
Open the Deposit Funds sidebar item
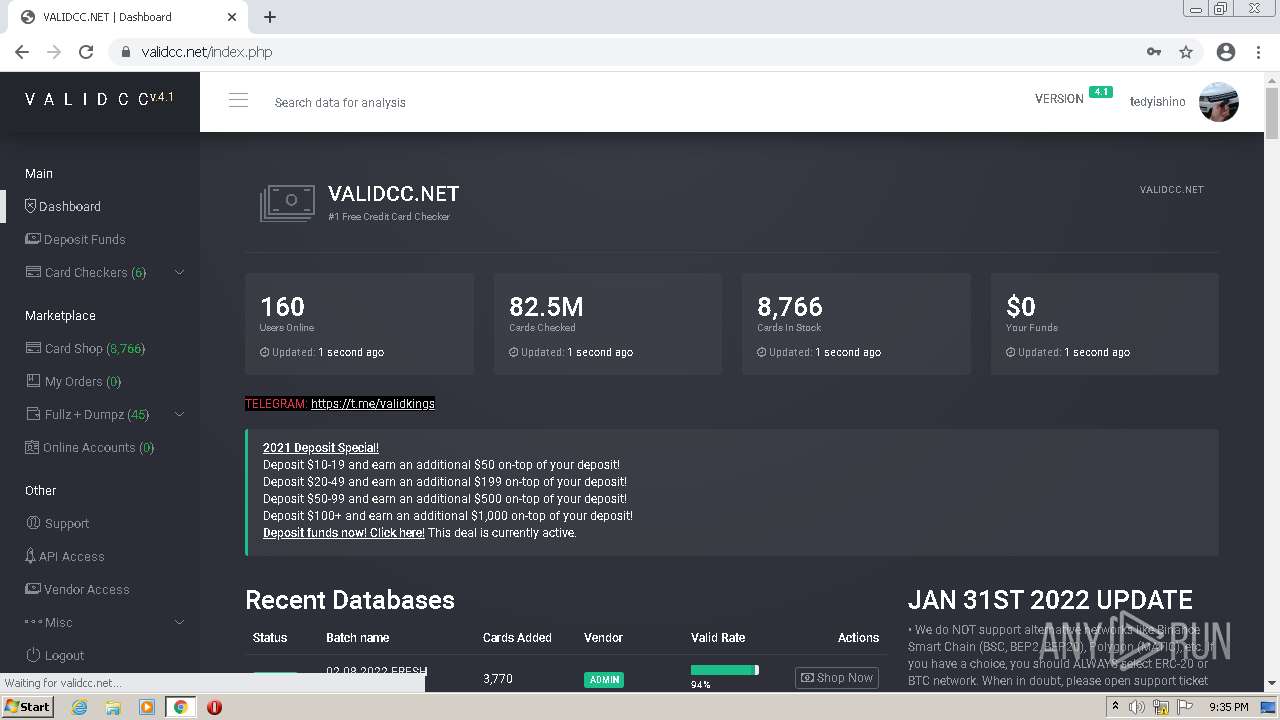click(75, 239)
